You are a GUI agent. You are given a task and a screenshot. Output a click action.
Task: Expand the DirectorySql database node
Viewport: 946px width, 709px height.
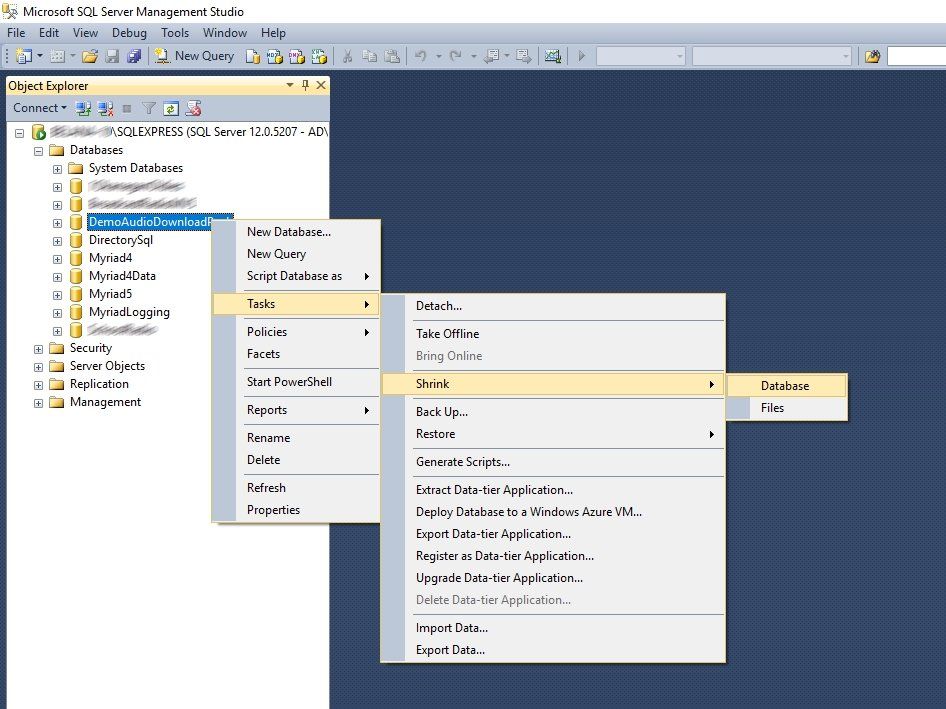click(57, 241)
